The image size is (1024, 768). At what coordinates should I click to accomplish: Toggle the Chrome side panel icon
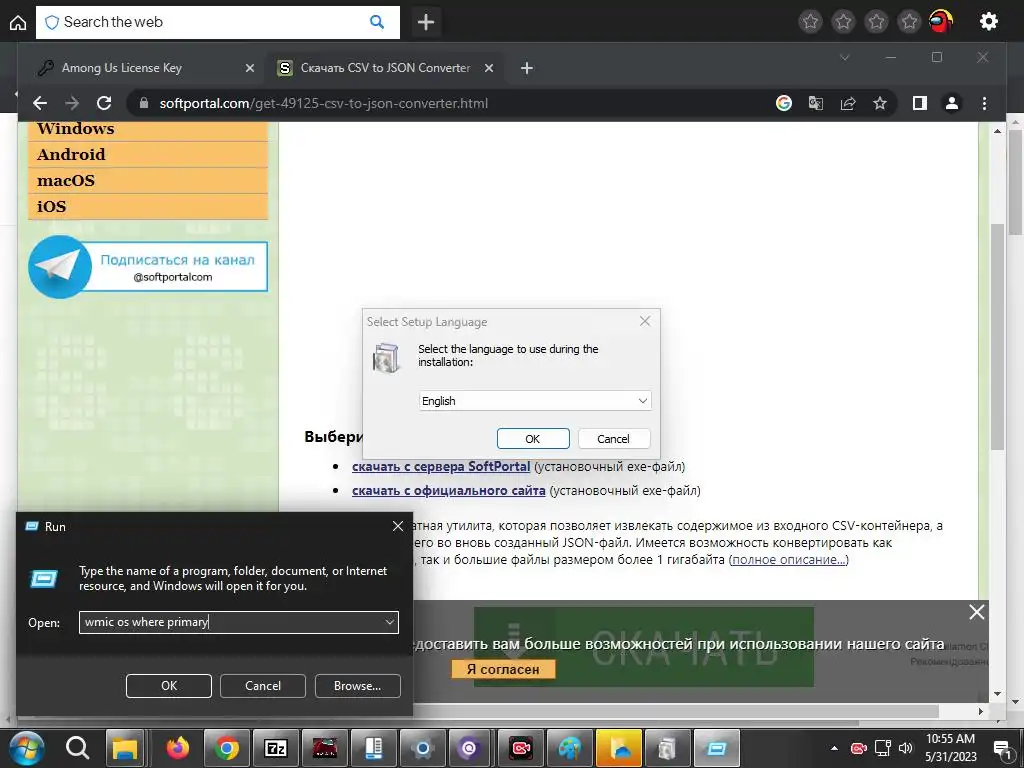(x=920, y=103)
